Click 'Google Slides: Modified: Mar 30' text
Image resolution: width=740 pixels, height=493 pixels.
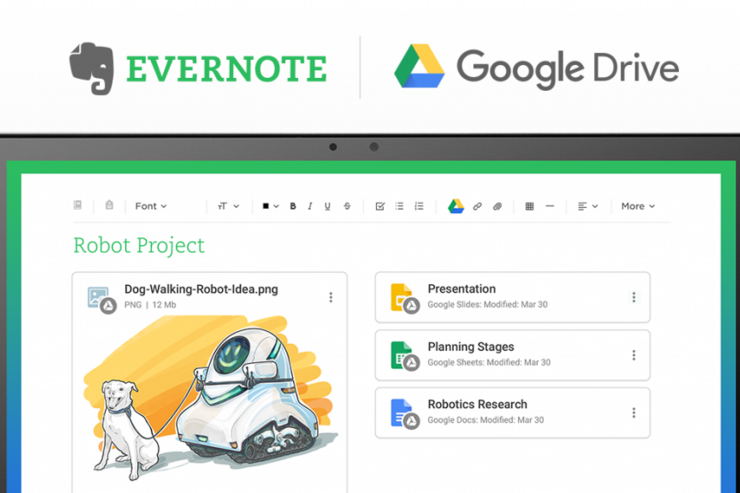(488, 304)
